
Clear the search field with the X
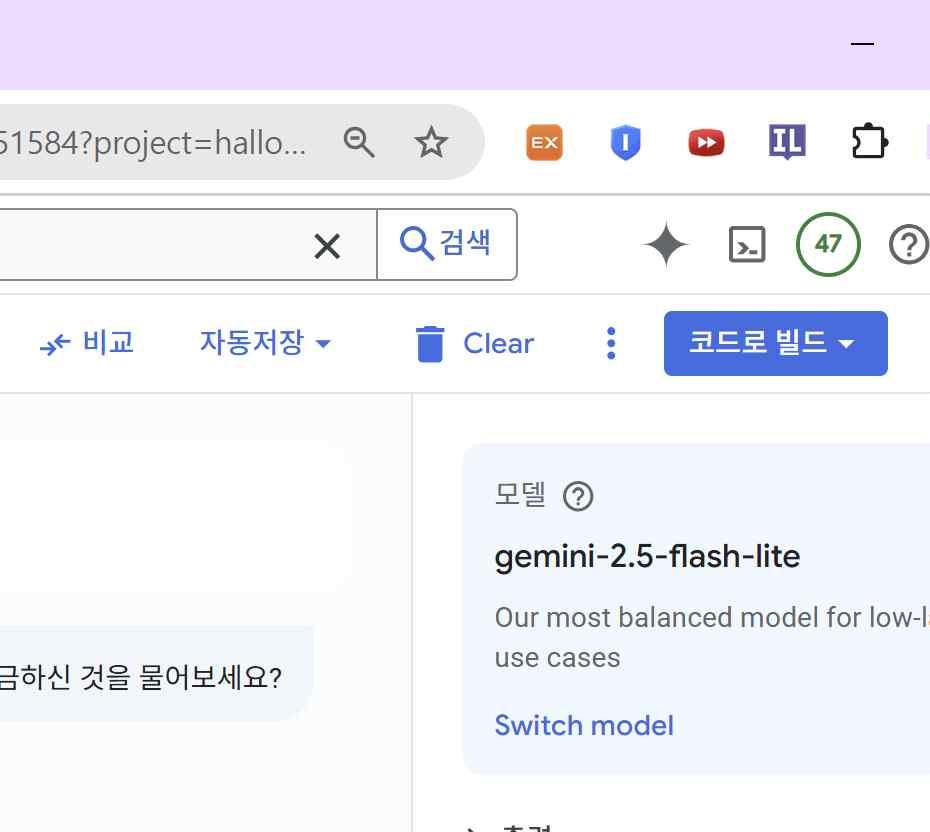point(327,246)
